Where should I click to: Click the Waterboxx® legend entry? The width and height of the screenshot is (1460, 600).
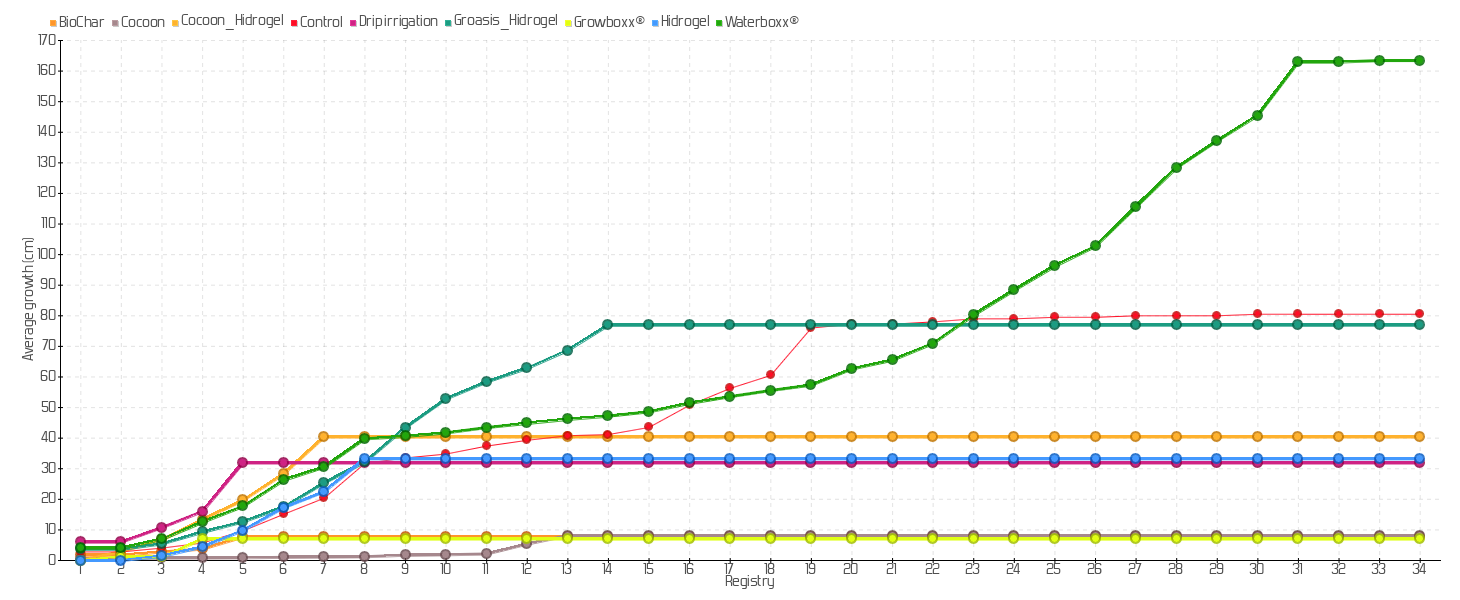[x=761, y=22]
